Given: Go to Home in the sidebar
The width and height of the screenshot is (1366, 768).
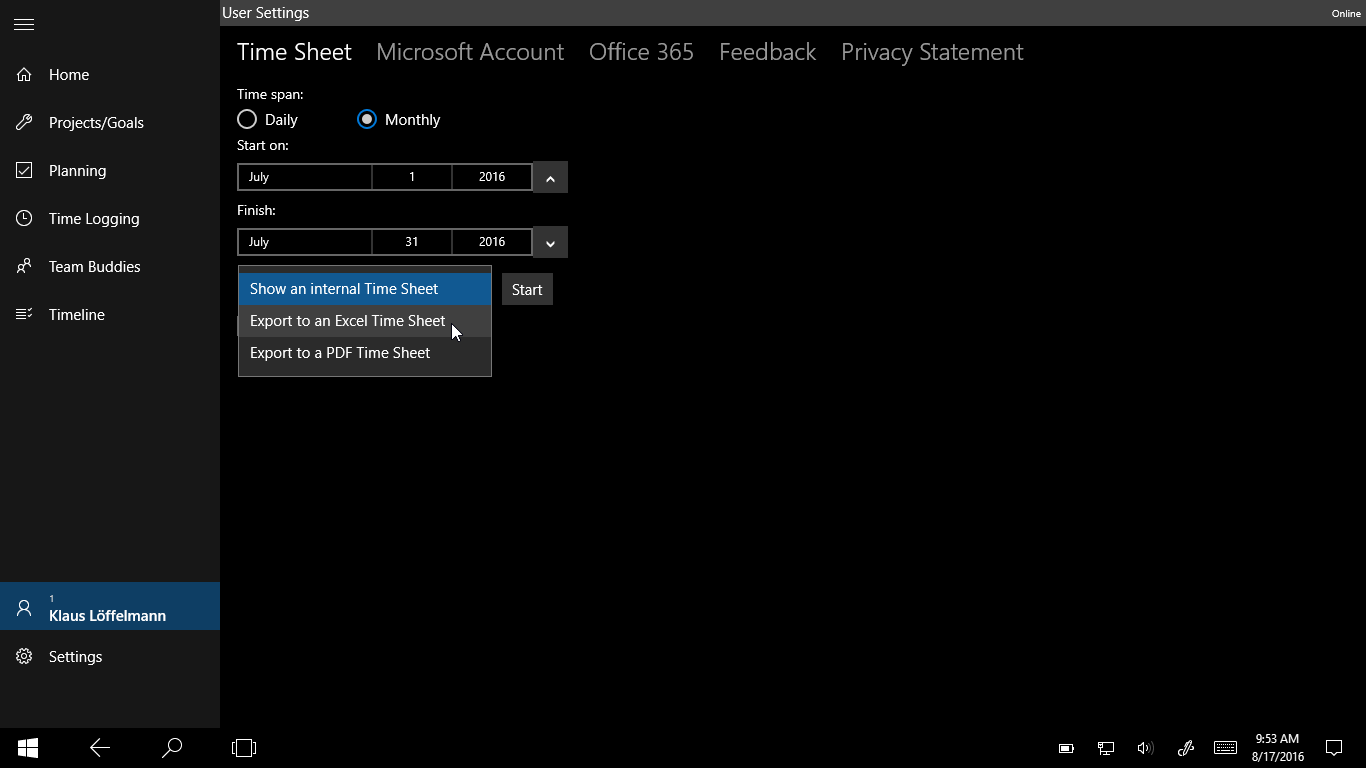Looking at the screenshot, I should click(110, 75).
